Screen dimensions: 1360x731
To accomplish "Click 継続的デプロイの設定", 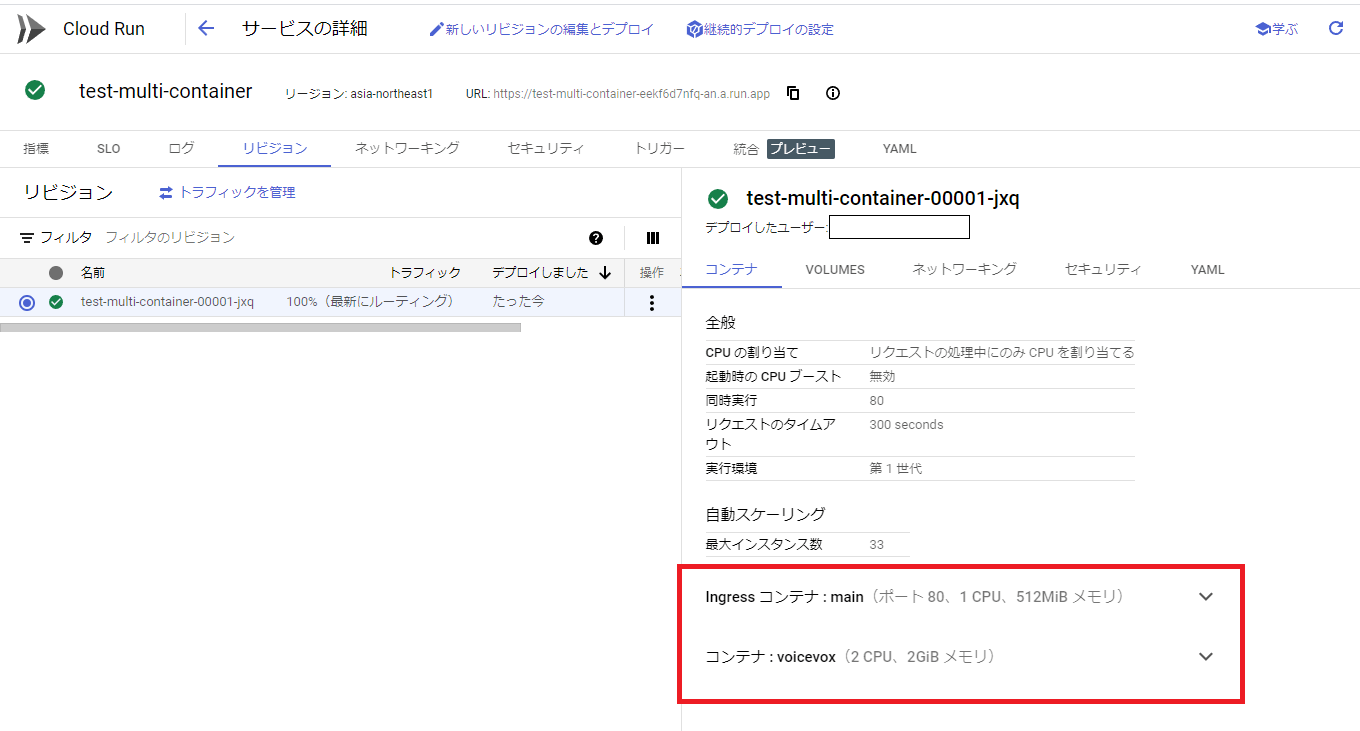I will point(760,29).
